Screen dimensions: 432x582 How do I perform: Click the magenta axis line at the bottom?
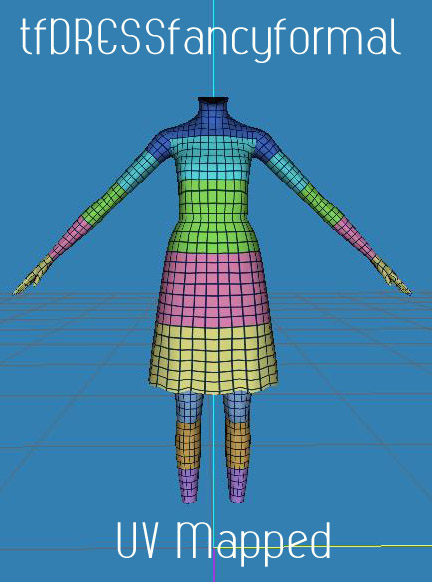coord(214,568)
